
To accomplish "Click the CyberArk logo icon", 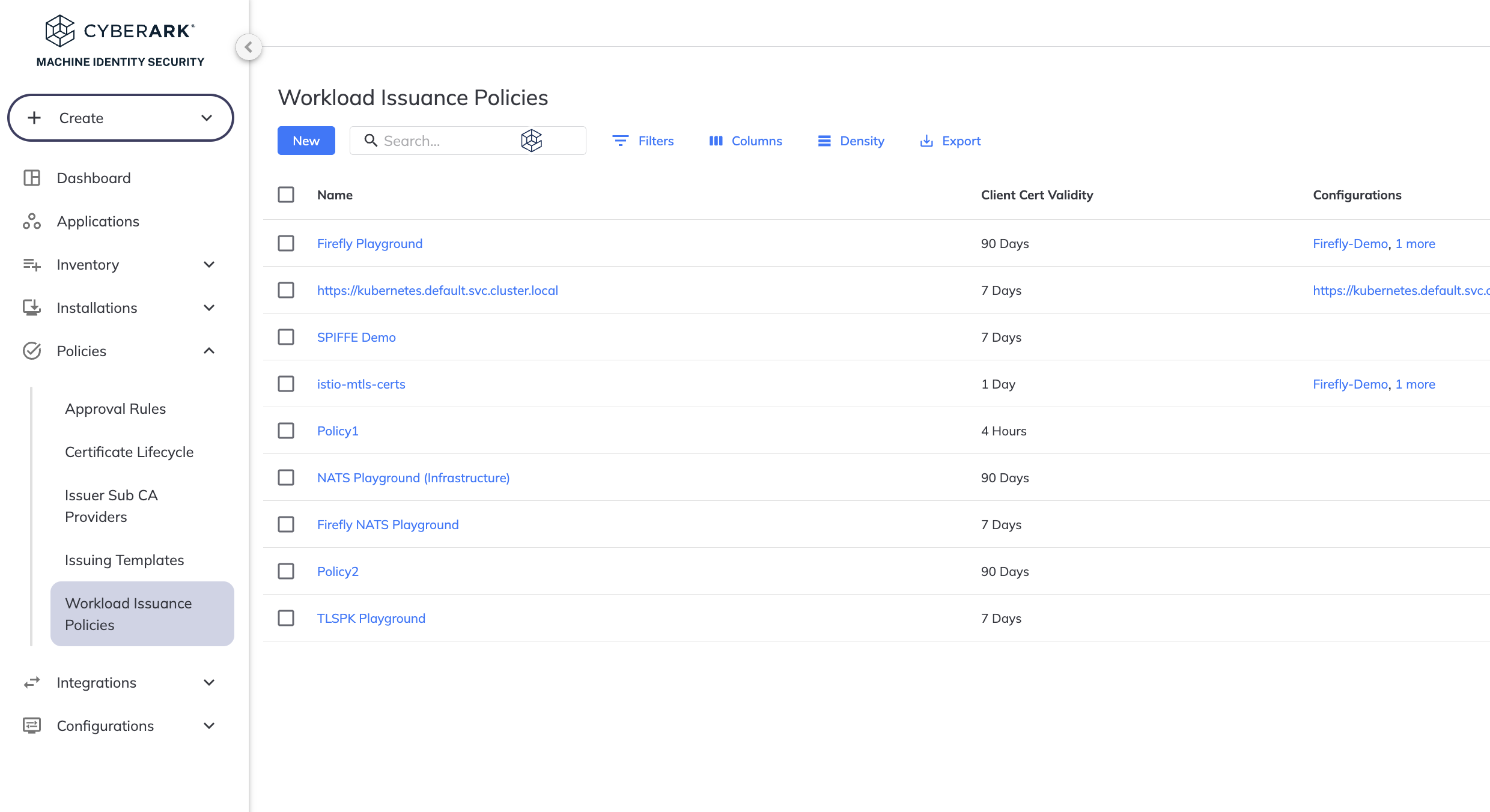I will 60,31.
